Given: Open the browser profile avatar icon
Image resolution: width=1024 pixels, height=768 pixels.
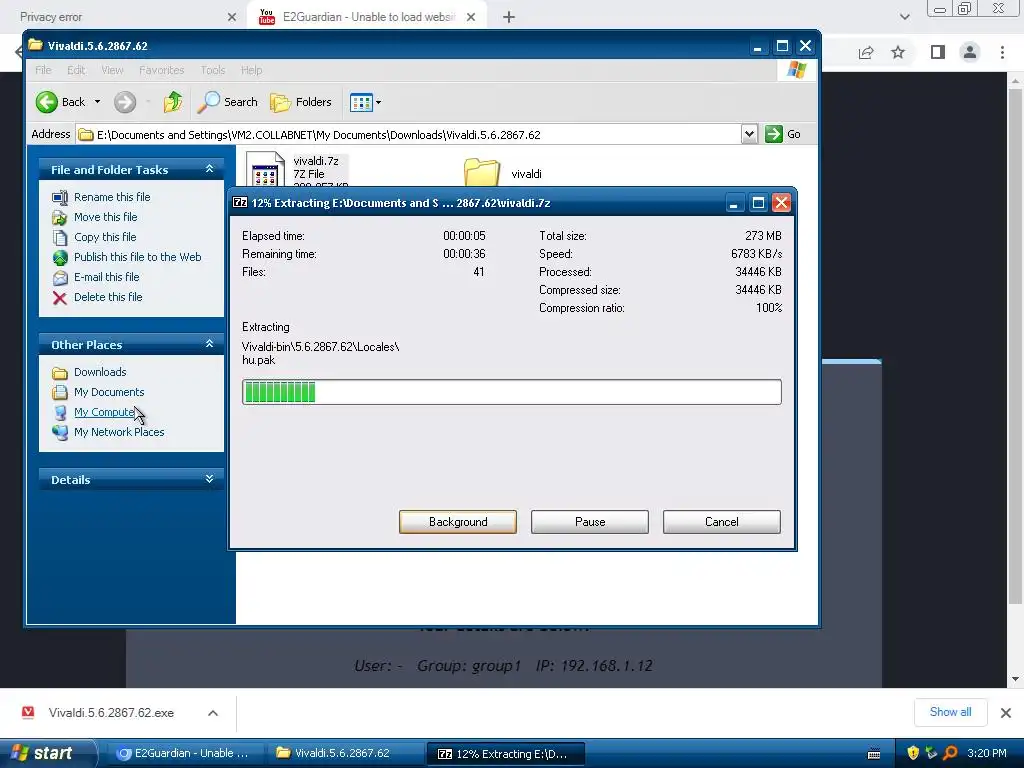Looking at the screenshot, I should 970,52.
